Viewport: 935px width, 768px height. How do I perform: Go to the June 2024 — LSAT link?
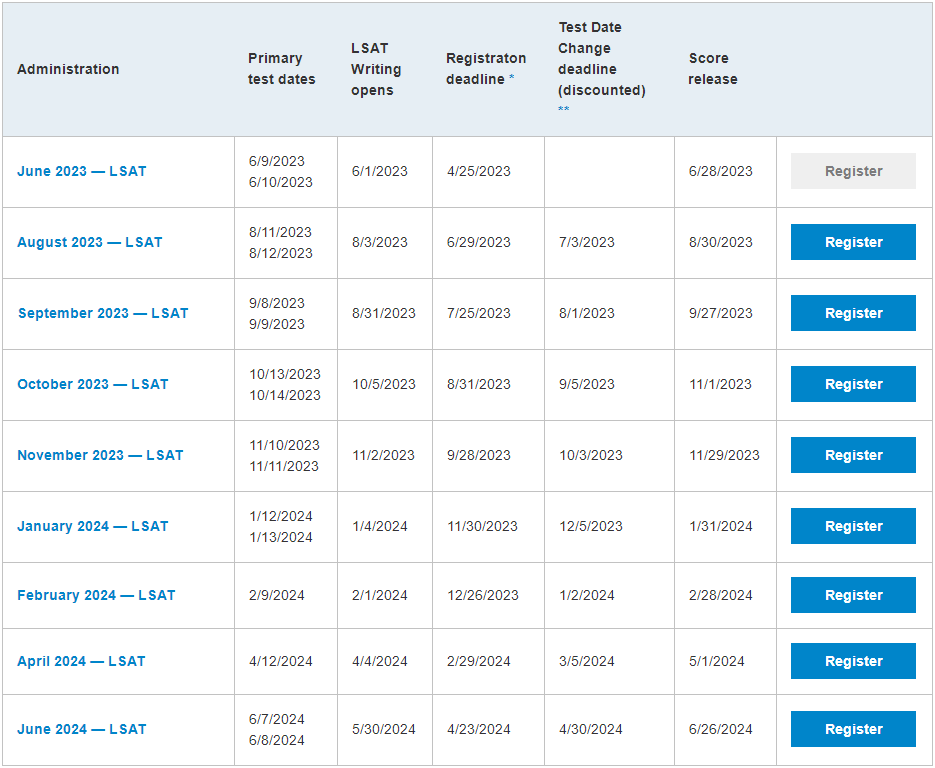82,729
